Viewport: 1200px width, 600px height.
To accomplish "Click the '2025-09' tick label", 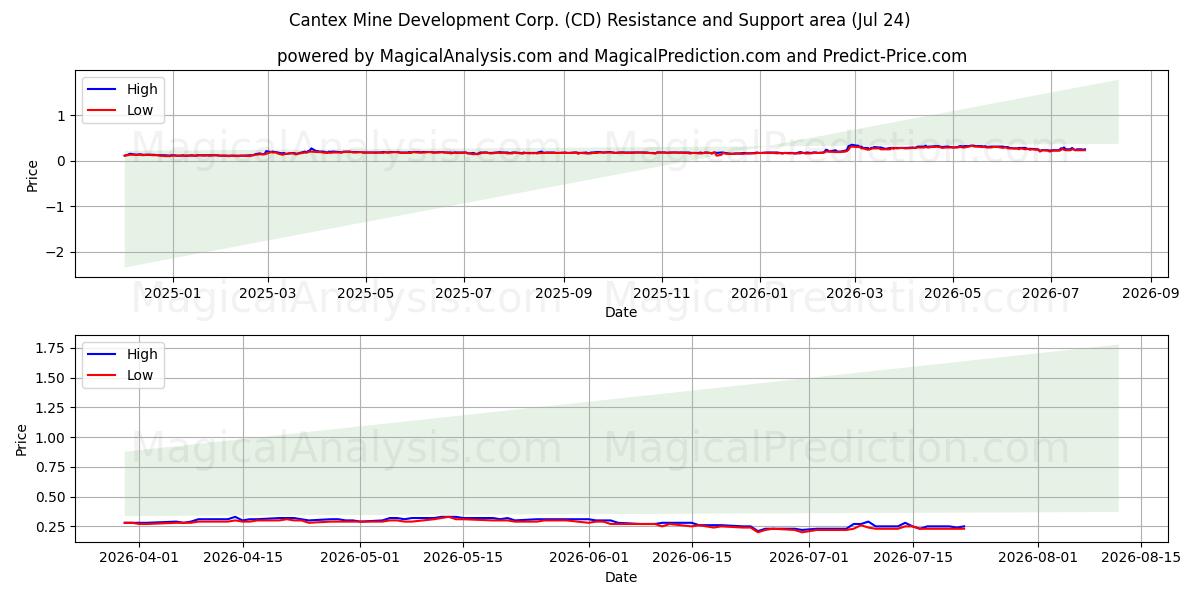I will pos(563,293).
